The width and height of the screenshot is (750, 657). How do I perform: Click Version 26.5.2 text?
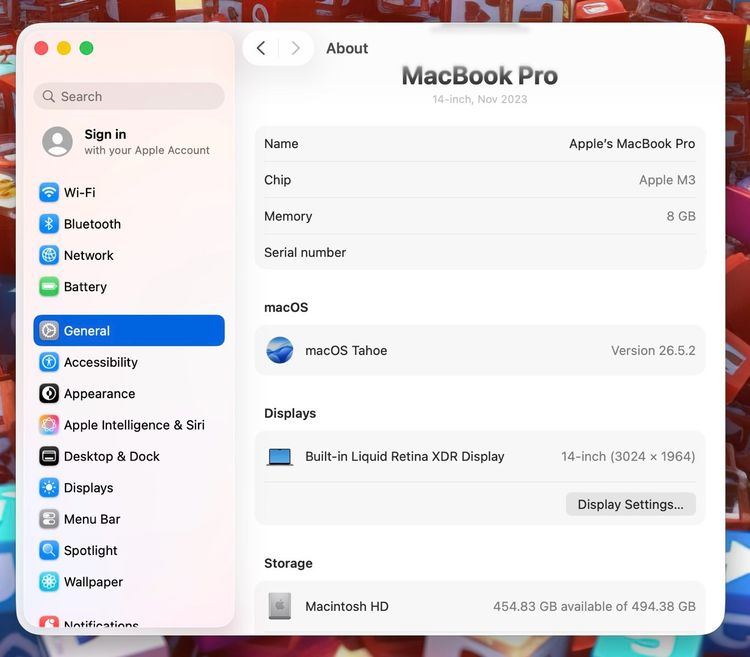pos(653,350)
